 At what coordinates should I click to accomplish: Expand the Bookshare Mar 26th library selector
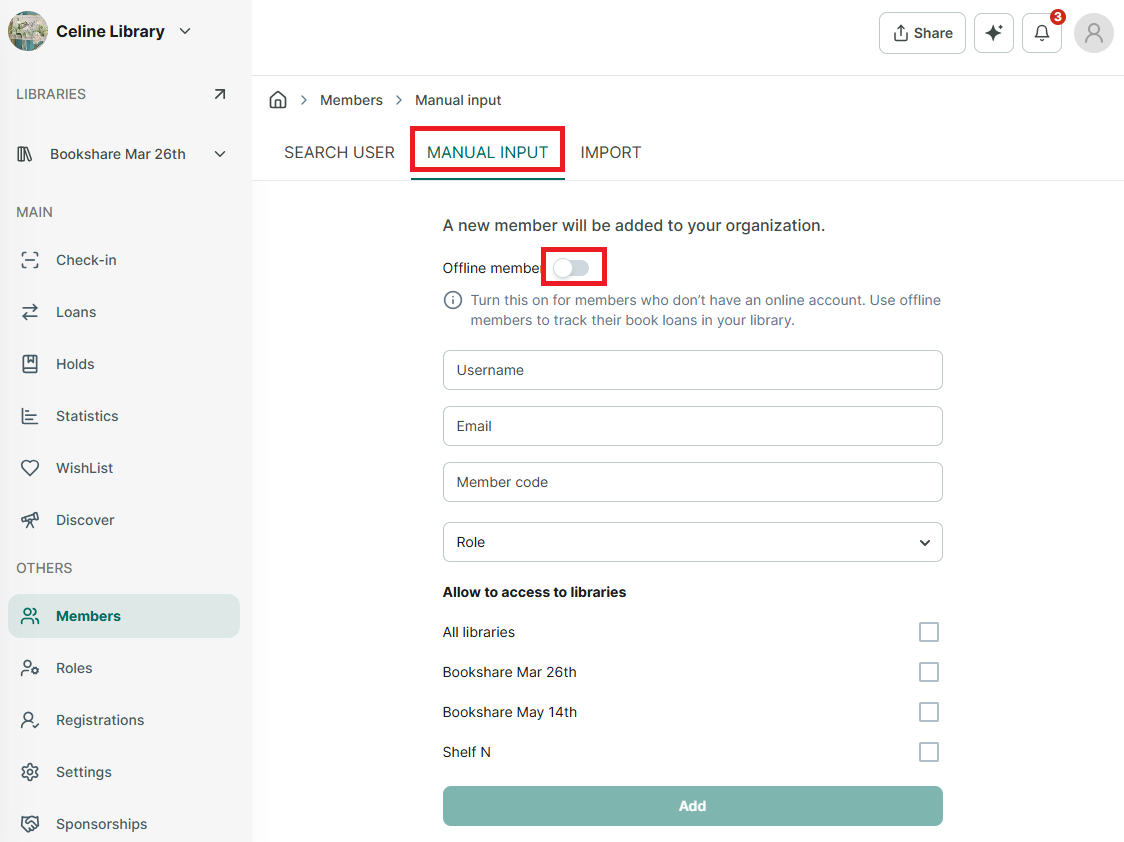coord(220,154)
